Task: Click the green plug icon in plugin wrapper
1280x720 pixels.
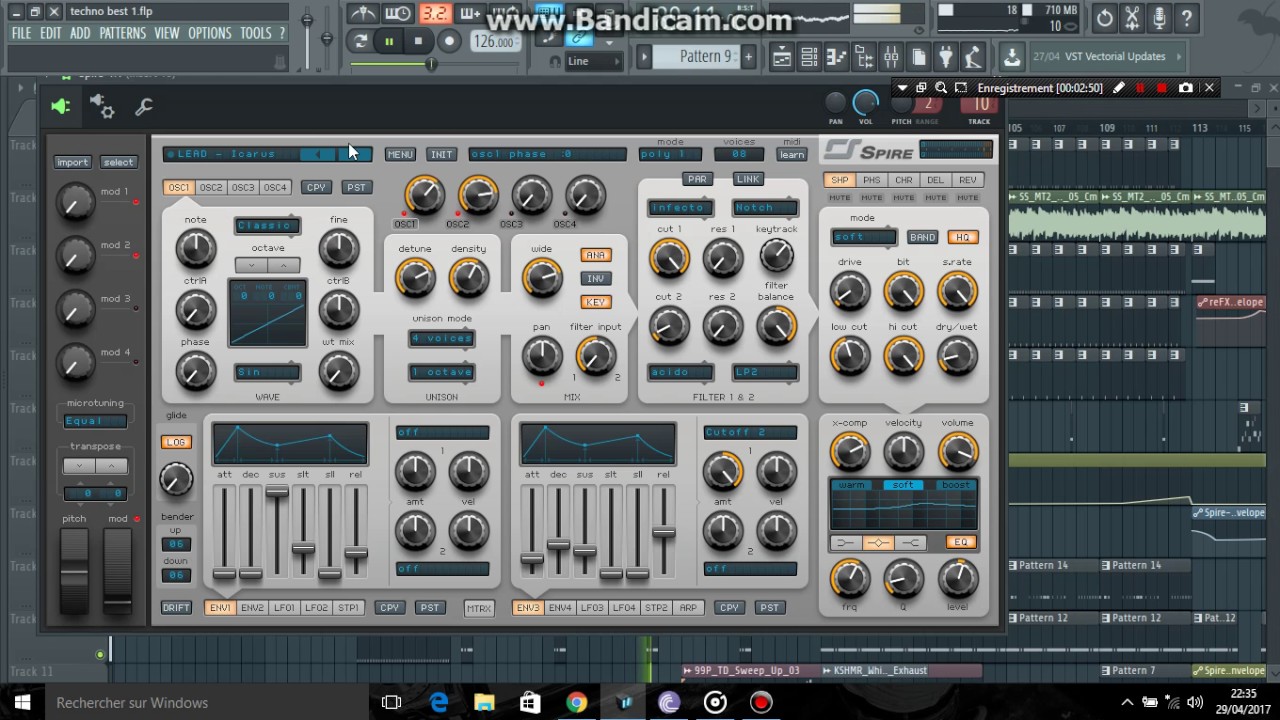Action: click(x=61, y=106)
